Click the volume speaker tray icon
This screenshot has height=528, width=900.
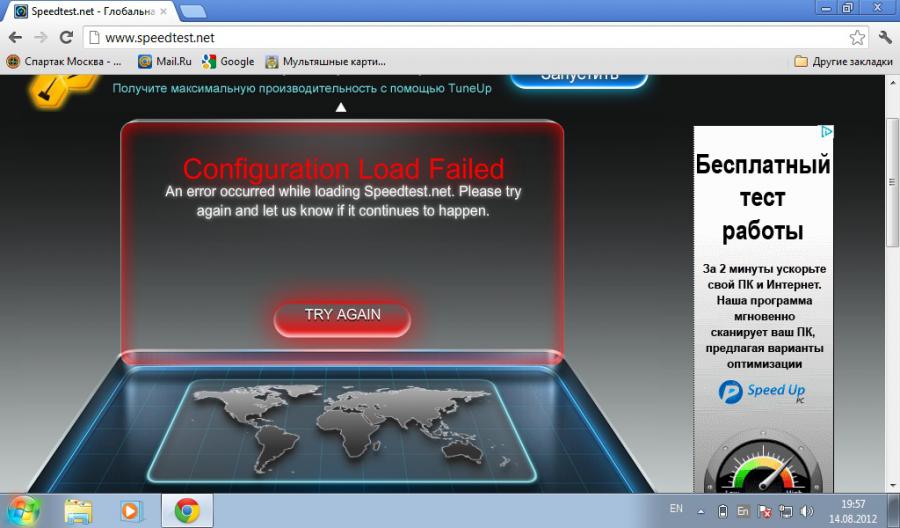[806, 511]
